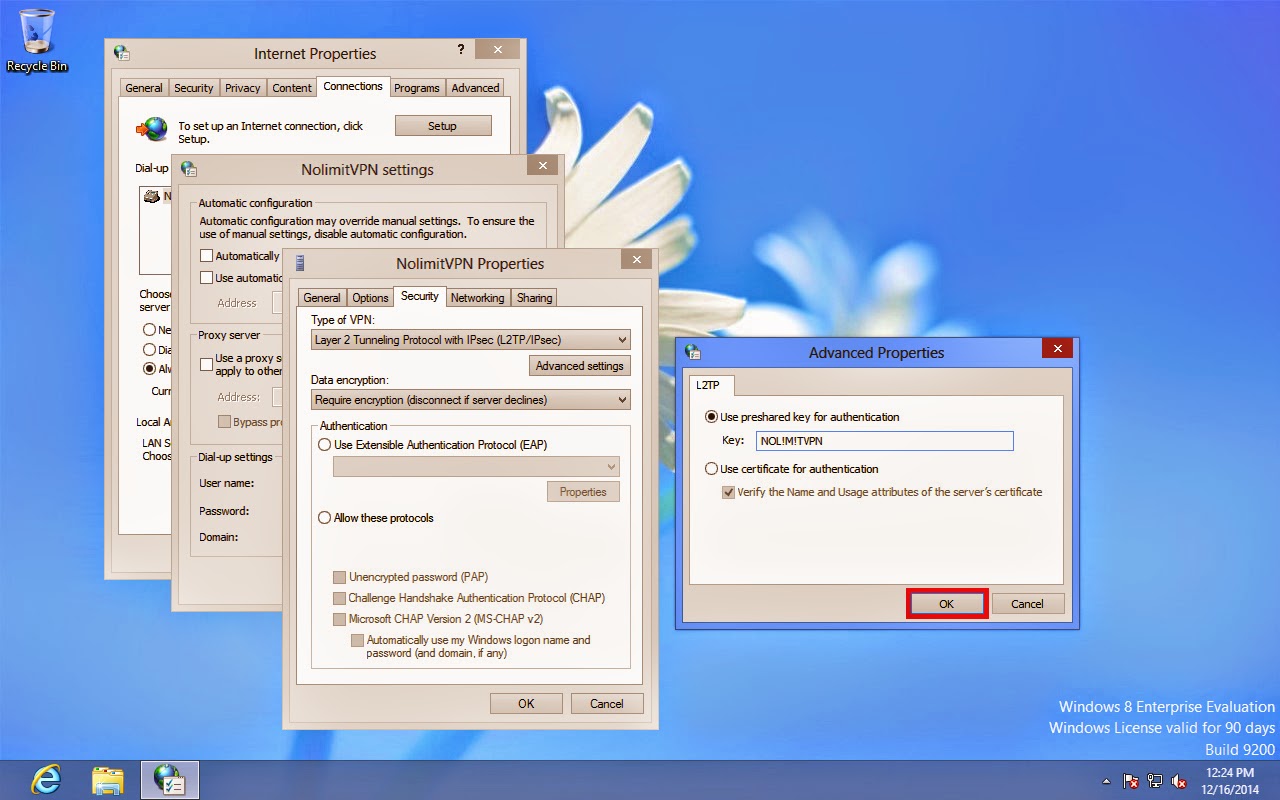The image size is (1280, 800).
Task: Click the NolimitVPN Properties title bar icon
Action: point(300,263)
